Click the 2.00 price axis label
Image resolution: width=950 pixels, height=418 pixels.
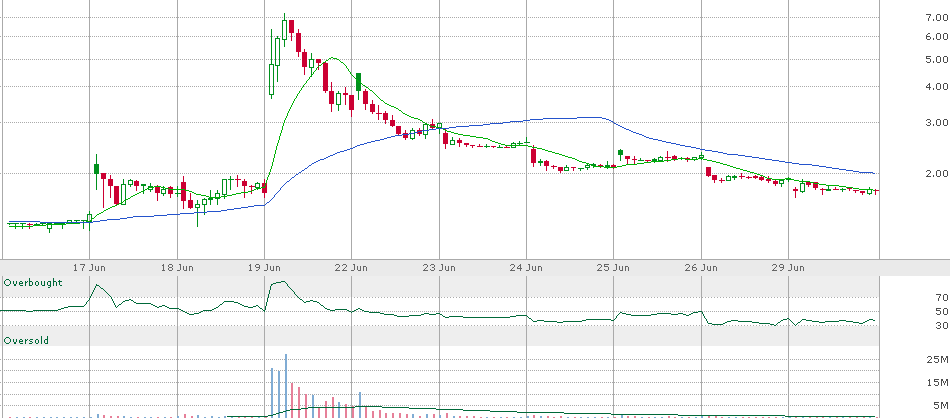(x=937, y=173)
